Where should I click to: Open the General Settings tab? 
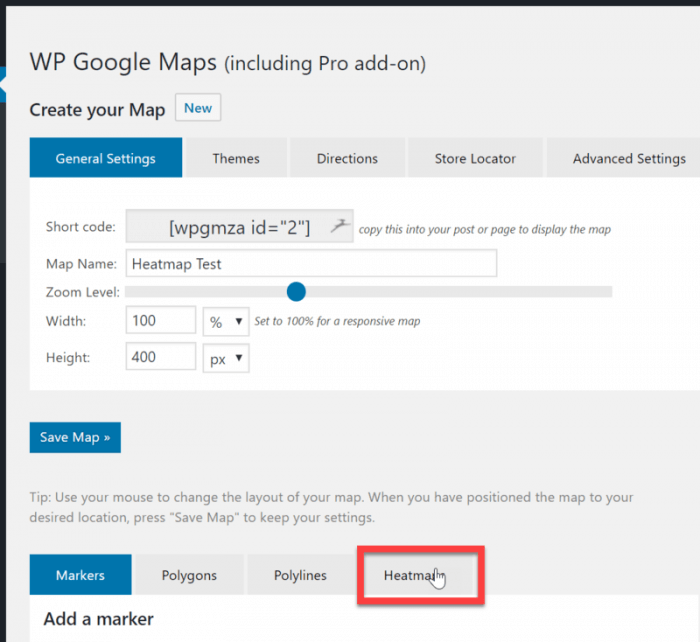pos(106,158)
